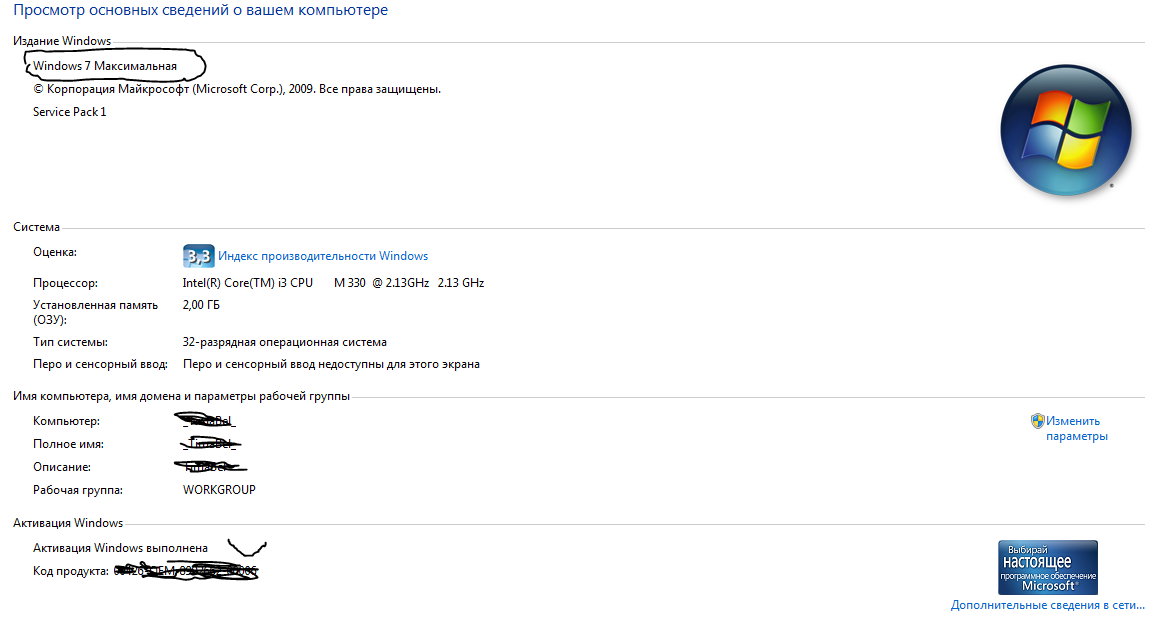
Task: Click the Активация Windows section header
Action: click(68, 523)
